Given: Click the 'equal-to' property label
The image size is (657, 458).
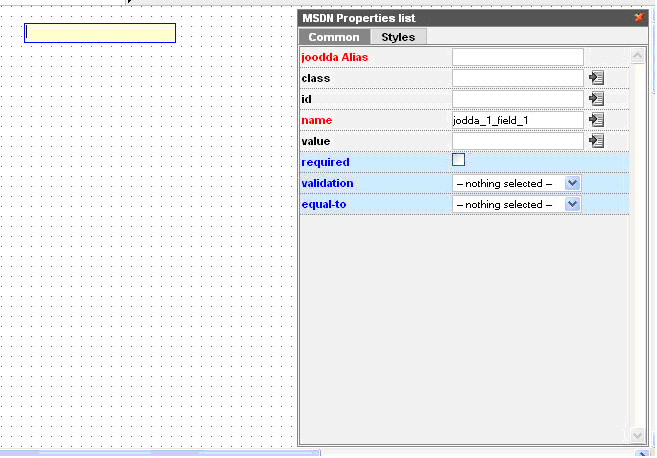Looking at the screenshot, I should [324, 204].
